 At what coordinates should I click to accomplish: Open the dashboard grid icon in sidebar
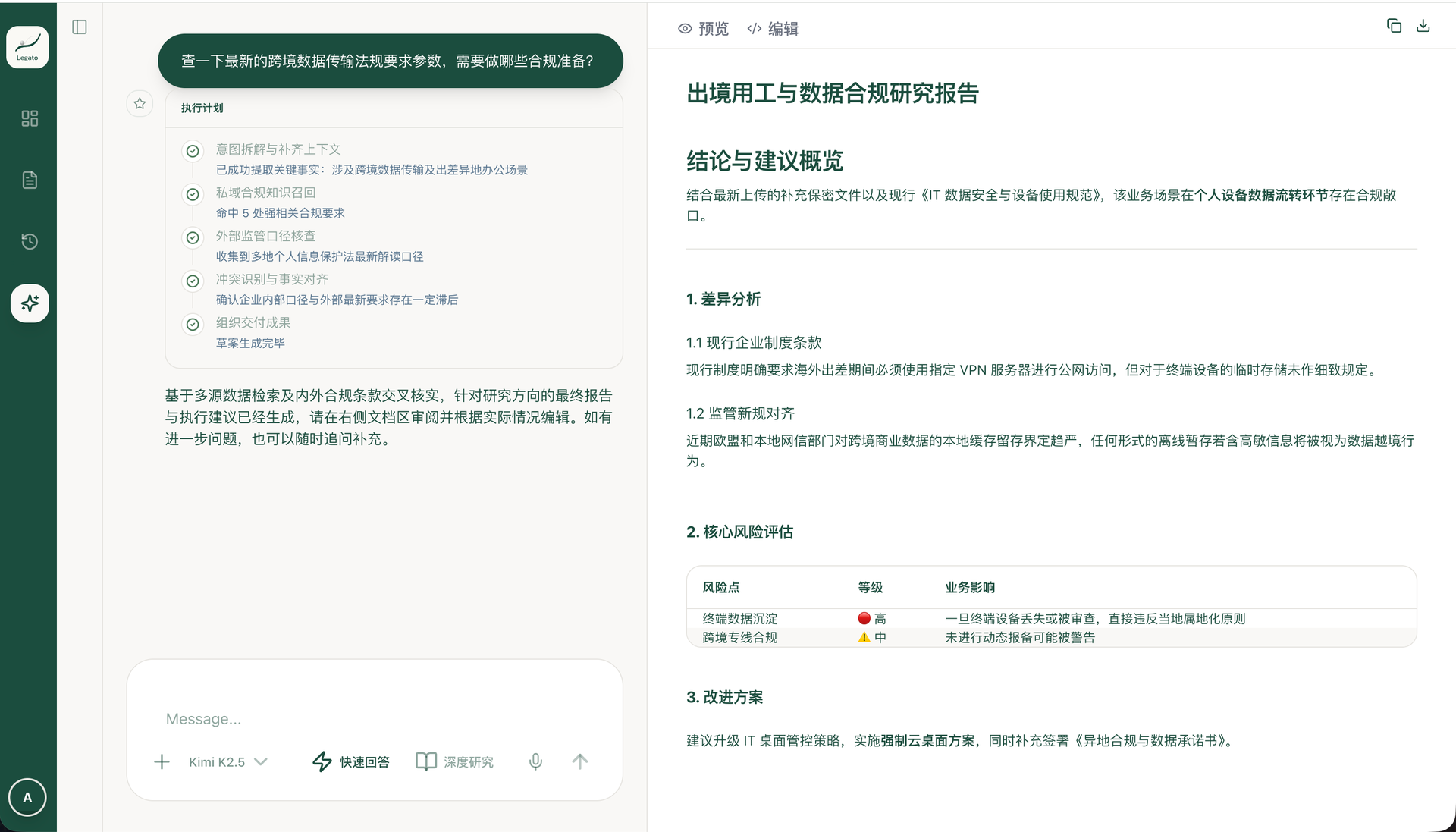coord(30,118)
